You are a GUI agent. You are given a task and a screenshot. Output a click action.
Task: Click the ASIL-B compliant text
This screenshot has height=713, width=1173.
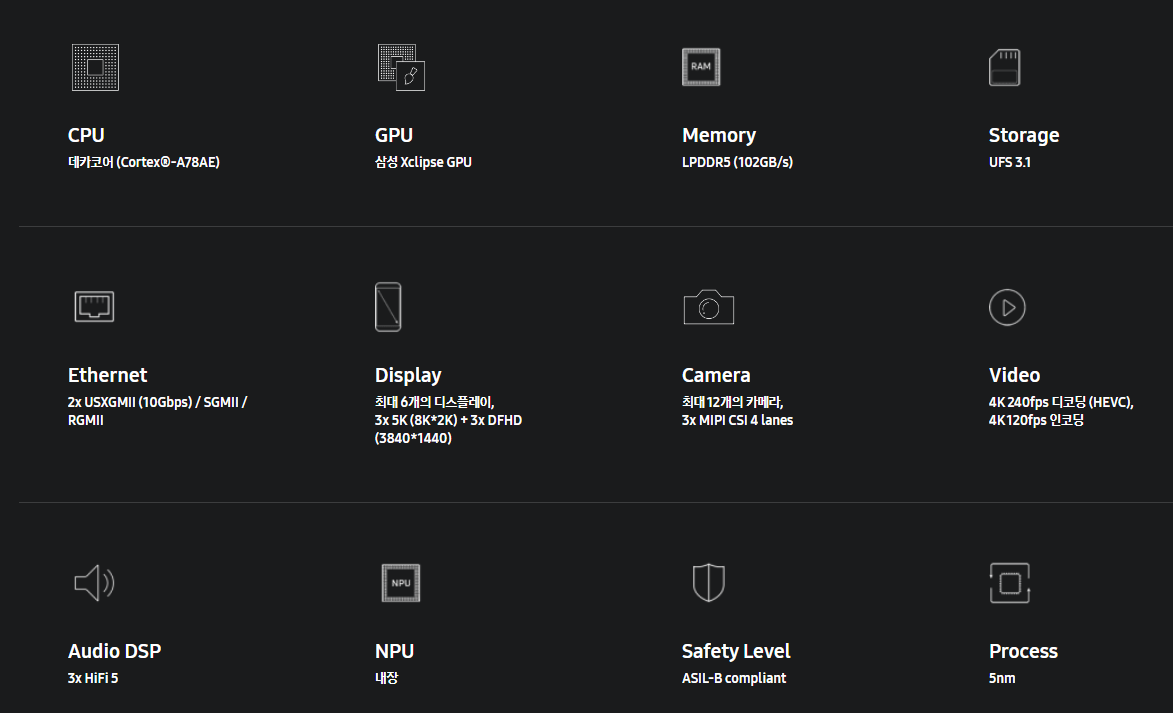[x=733, y=678]
